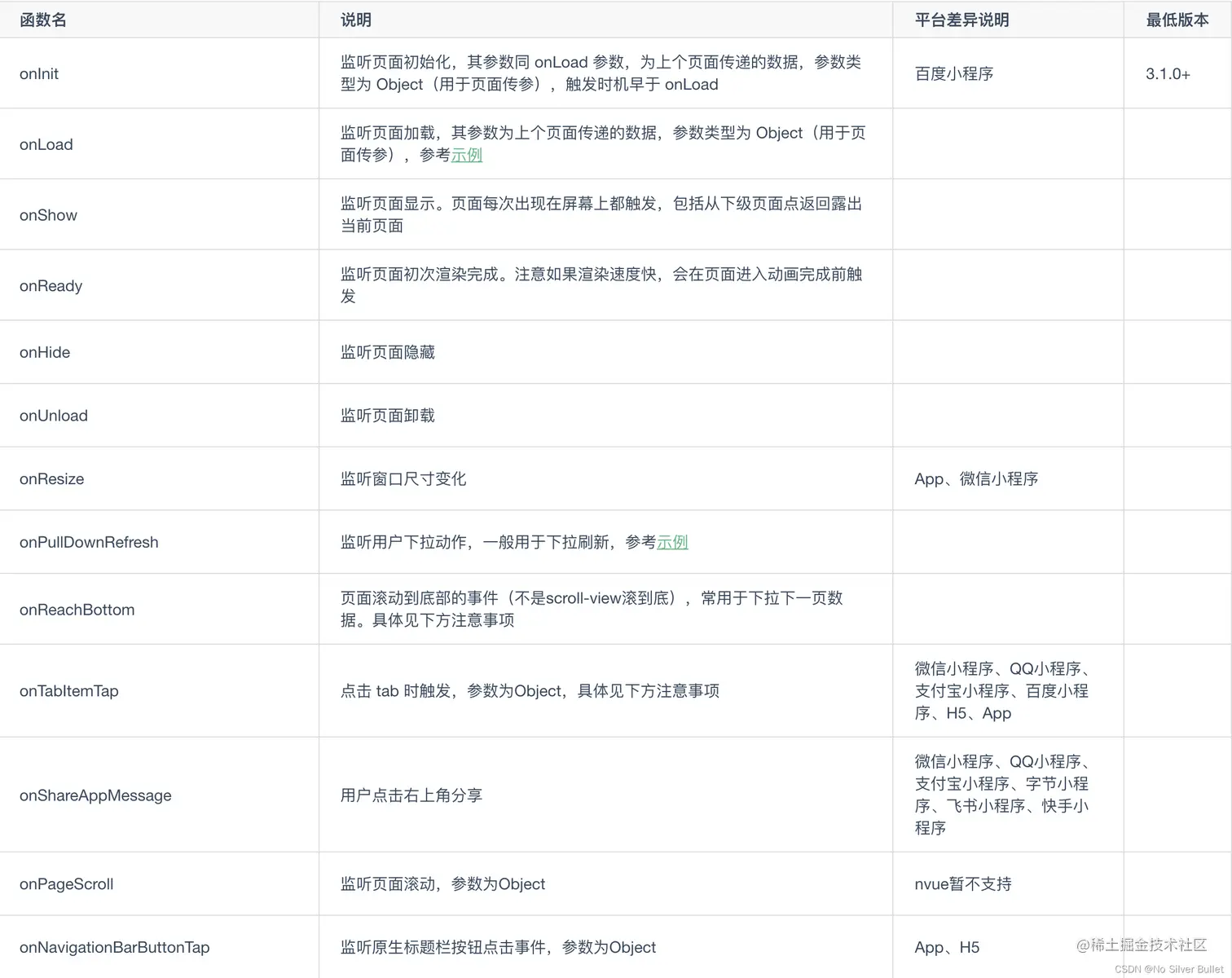
Task: Select the onLoad function name cell
Action: click(46, 144)
